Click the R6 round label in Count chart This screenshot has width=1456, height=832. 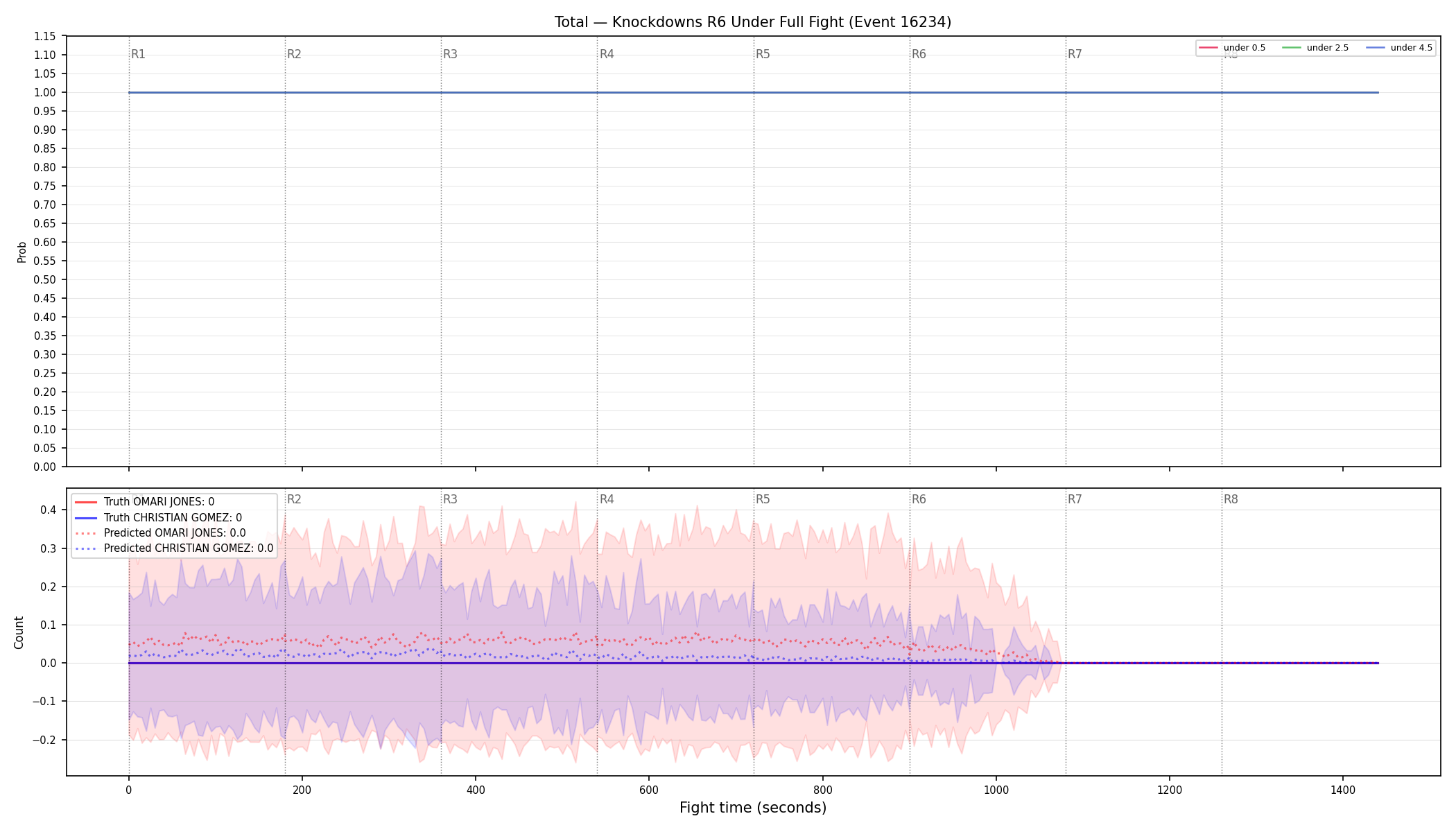pos(919,499)
